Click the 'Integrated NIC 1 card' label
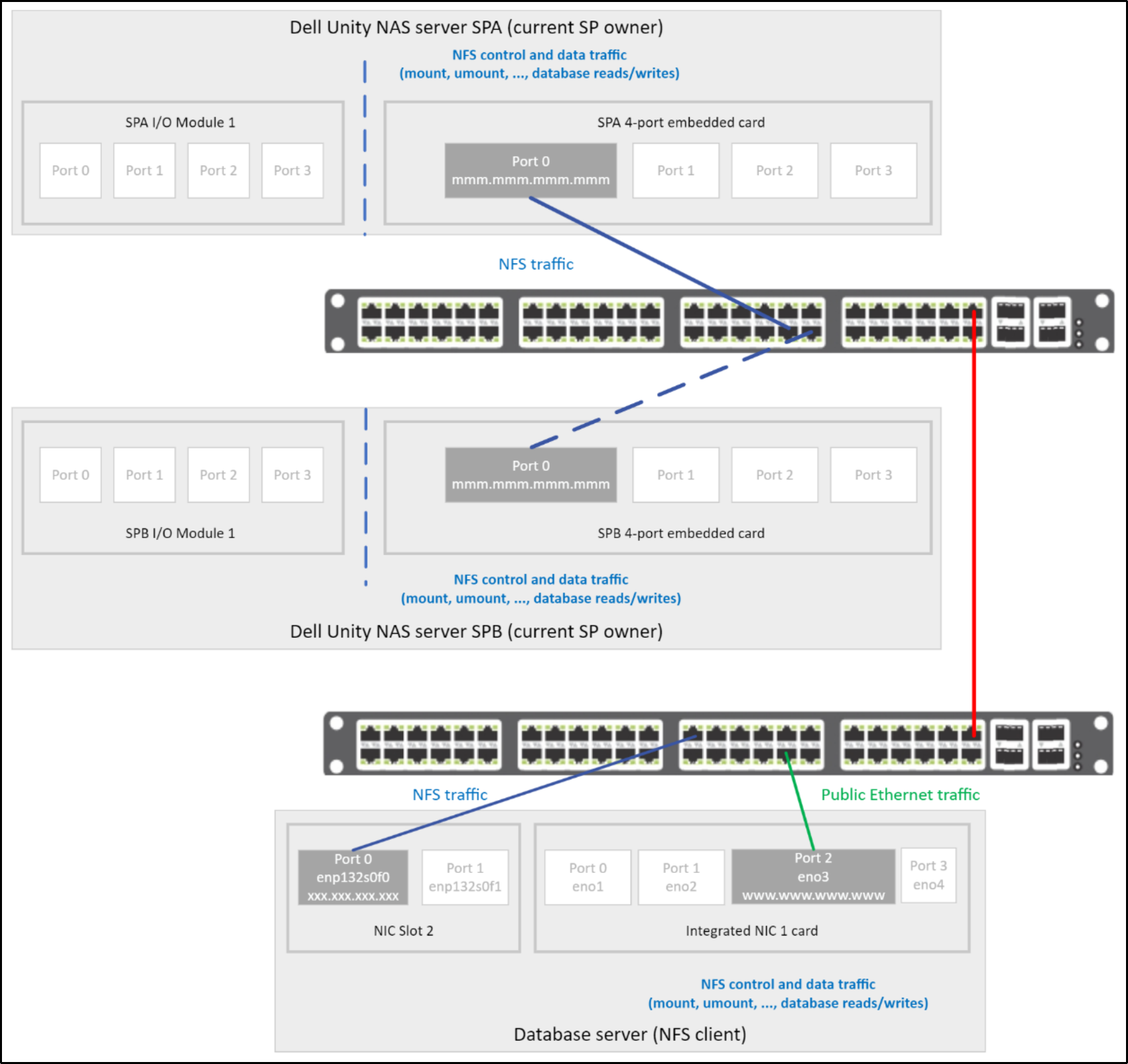1128x1064 pixels. coord(751,931)
